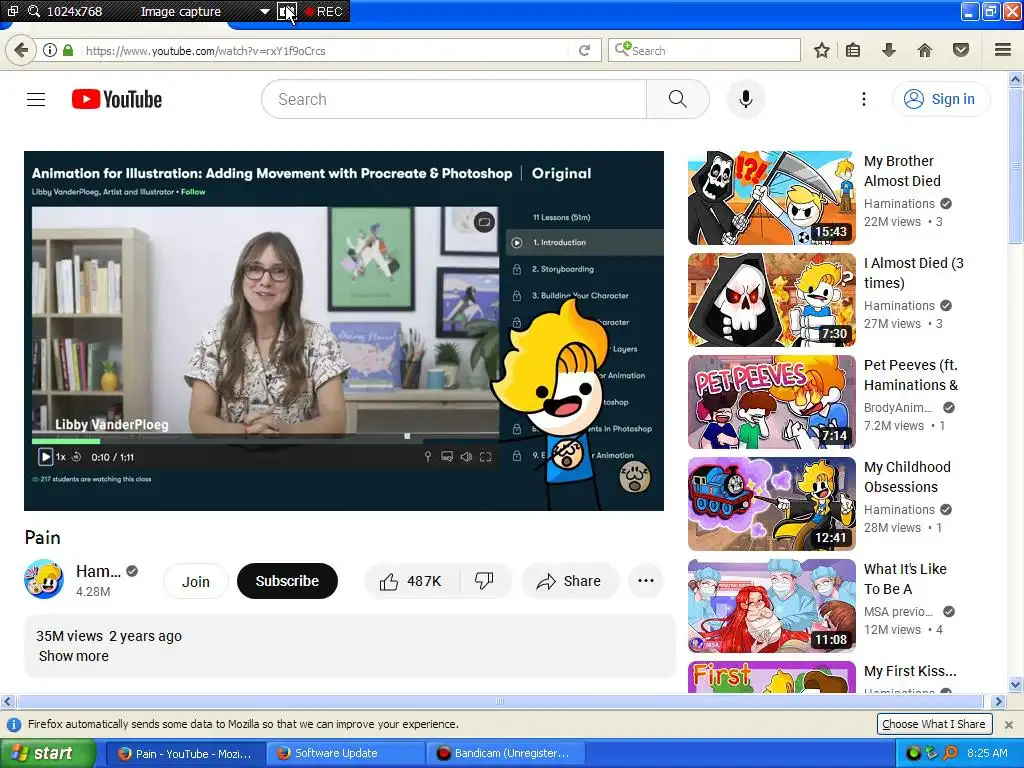The image size is (1024, 768).
Task: Switch to Bandicam taskbar item
Action: click(505, 753)
